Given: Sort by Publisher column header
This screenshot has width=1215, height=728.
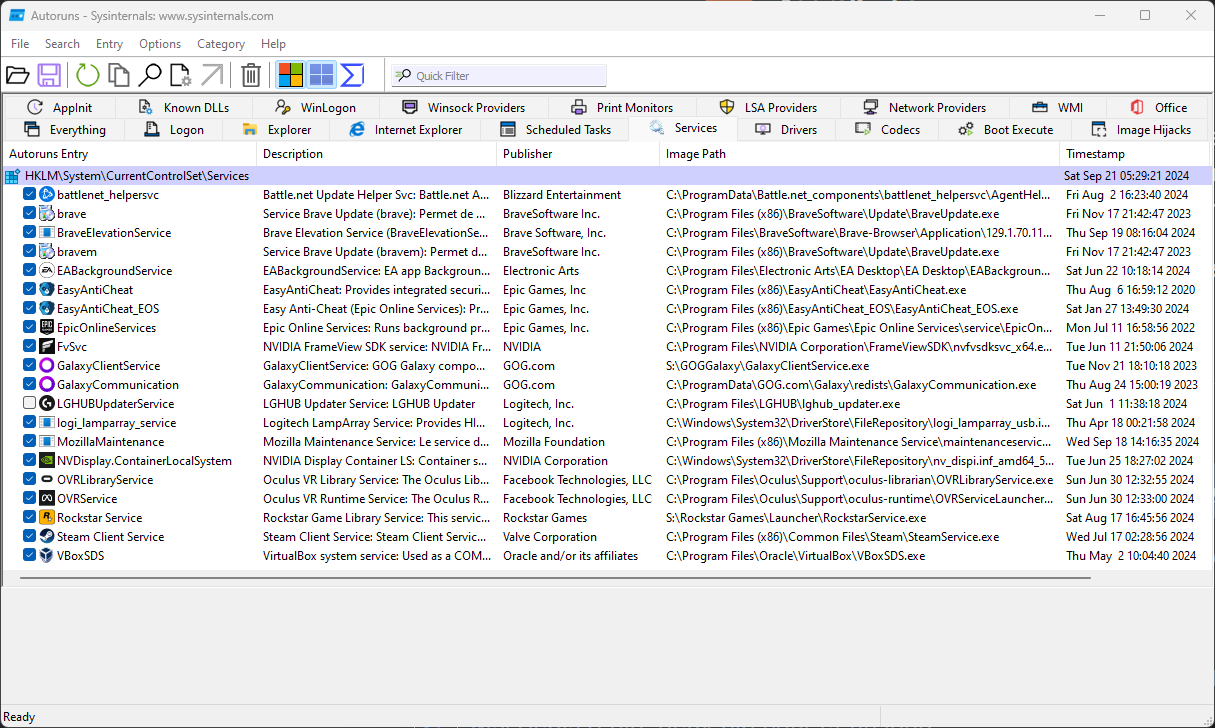Looking at the screenshot, I should pyautogui.click(x=578, y=154).
